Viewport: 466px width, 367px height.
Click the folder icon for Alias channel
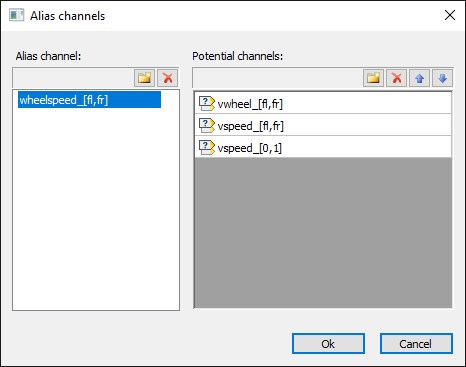pos(144,78)
